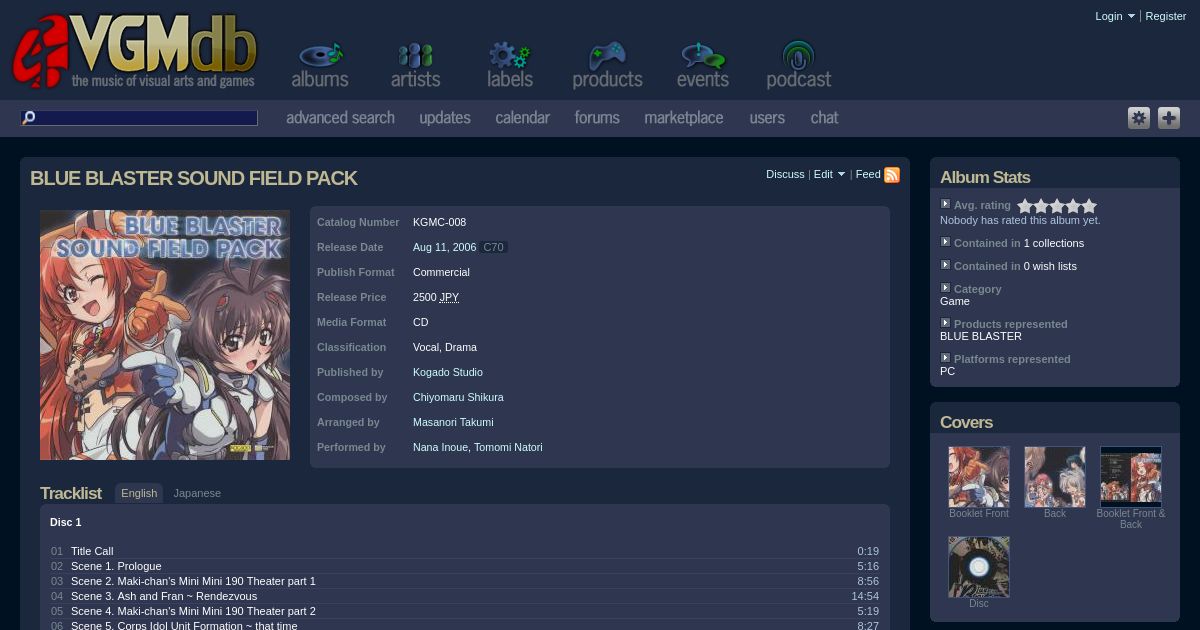
Task: Expand the Edit dropdown menu
Action: (x=829, y=174)
